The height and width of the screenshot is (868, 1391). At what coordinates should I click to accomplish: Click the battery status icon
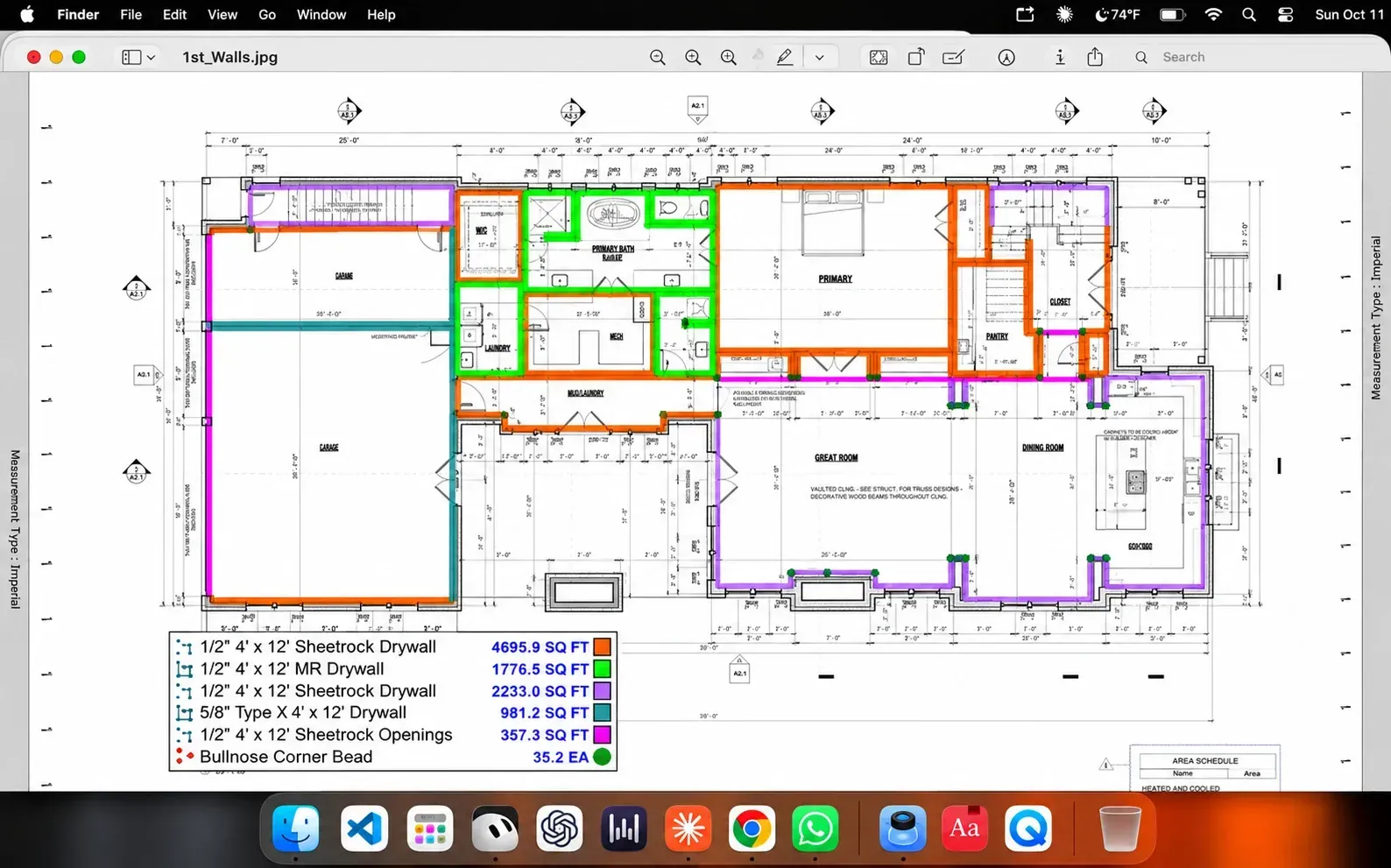click(1172, 15)
